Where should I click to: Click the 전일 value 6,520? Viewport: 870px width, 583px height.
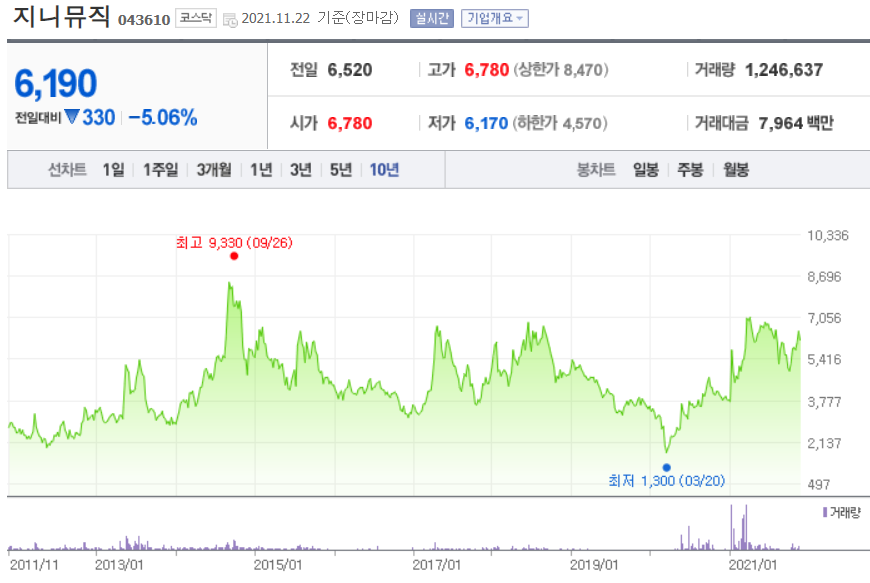tap(350, 70)
